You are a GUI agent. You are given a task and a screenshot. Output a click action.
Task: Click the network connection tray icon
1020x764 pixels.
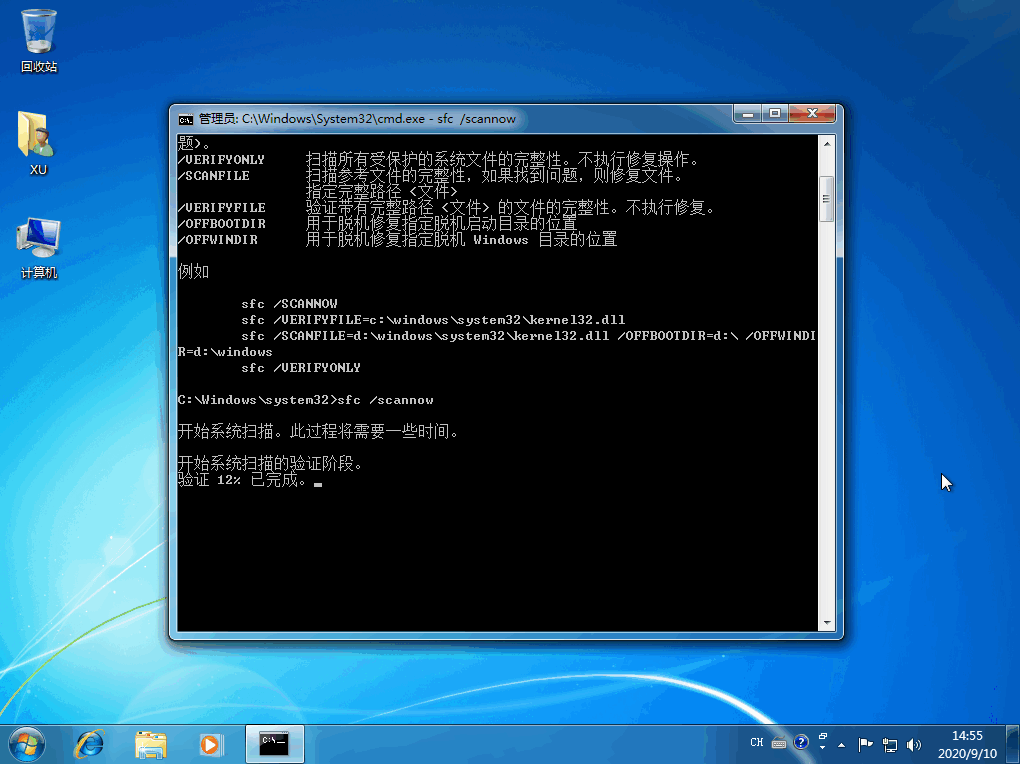coord(889,744)
